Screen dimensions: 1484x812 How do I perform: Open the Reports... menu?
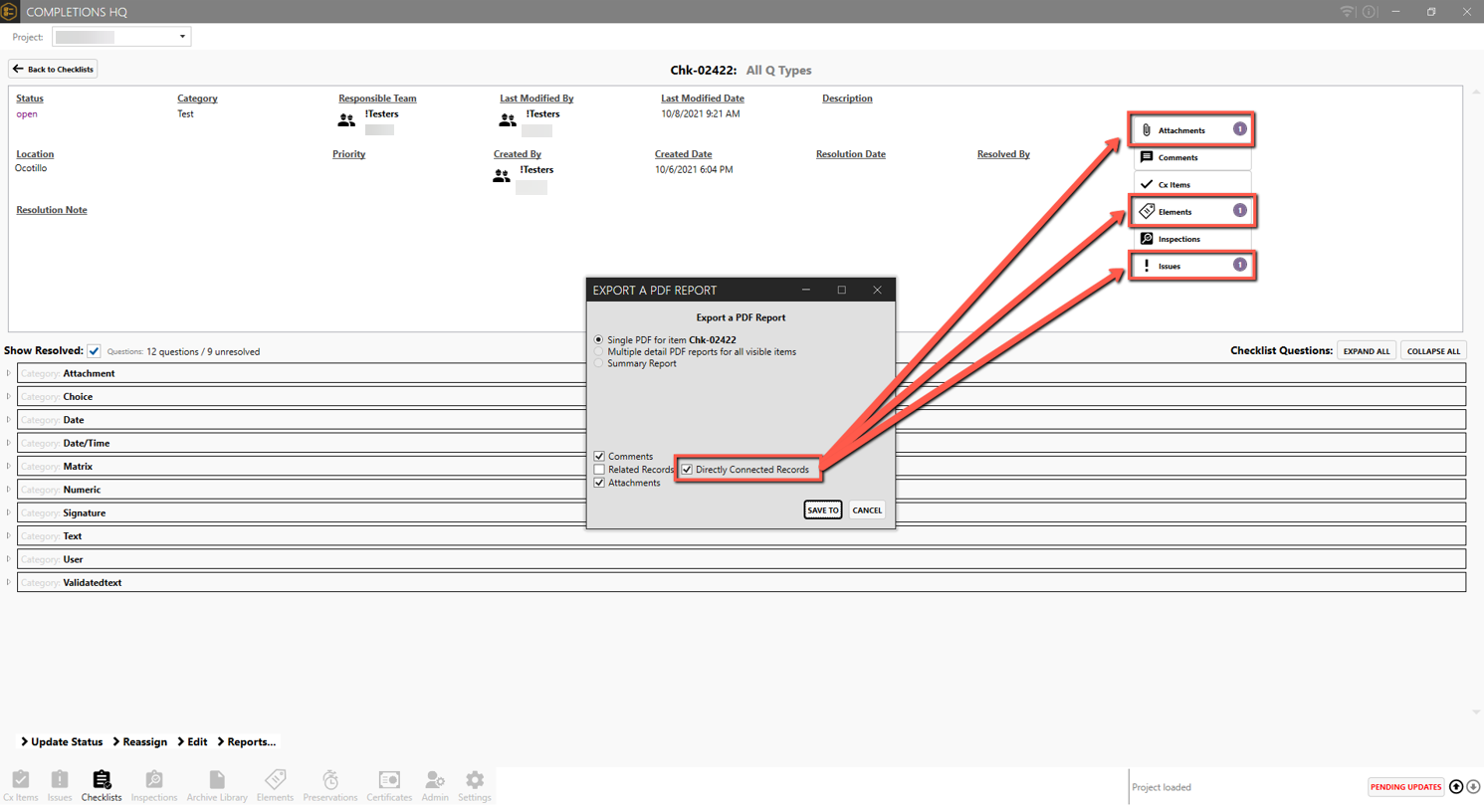tap(247, 742)
